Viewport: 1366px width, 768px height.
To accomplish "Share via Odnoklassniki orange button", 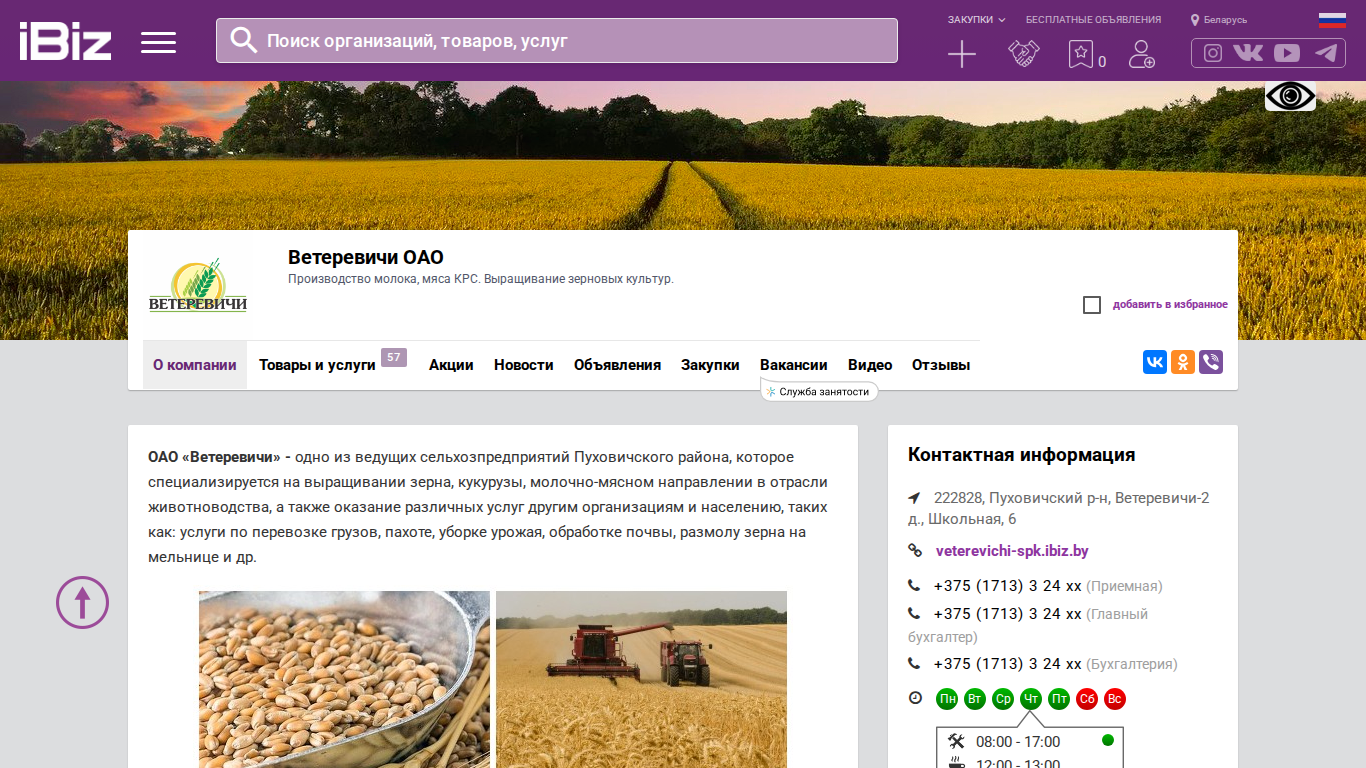I will [x=1183, y=362].
